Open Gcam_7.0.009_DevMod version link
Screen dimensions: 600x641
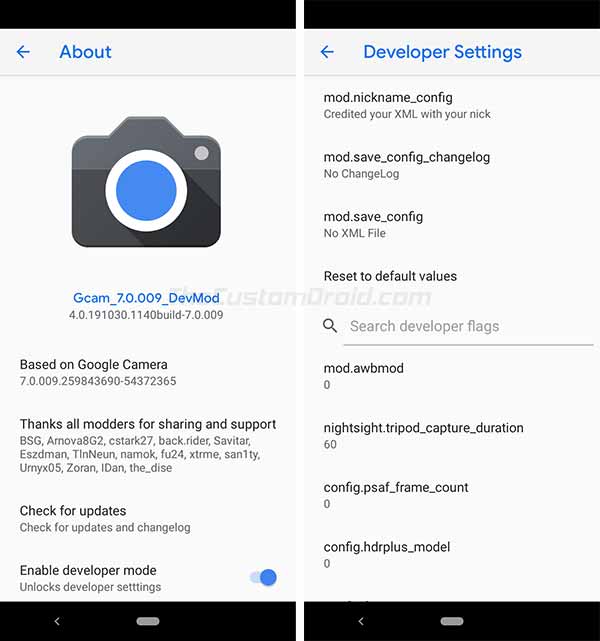coord(146,298)
